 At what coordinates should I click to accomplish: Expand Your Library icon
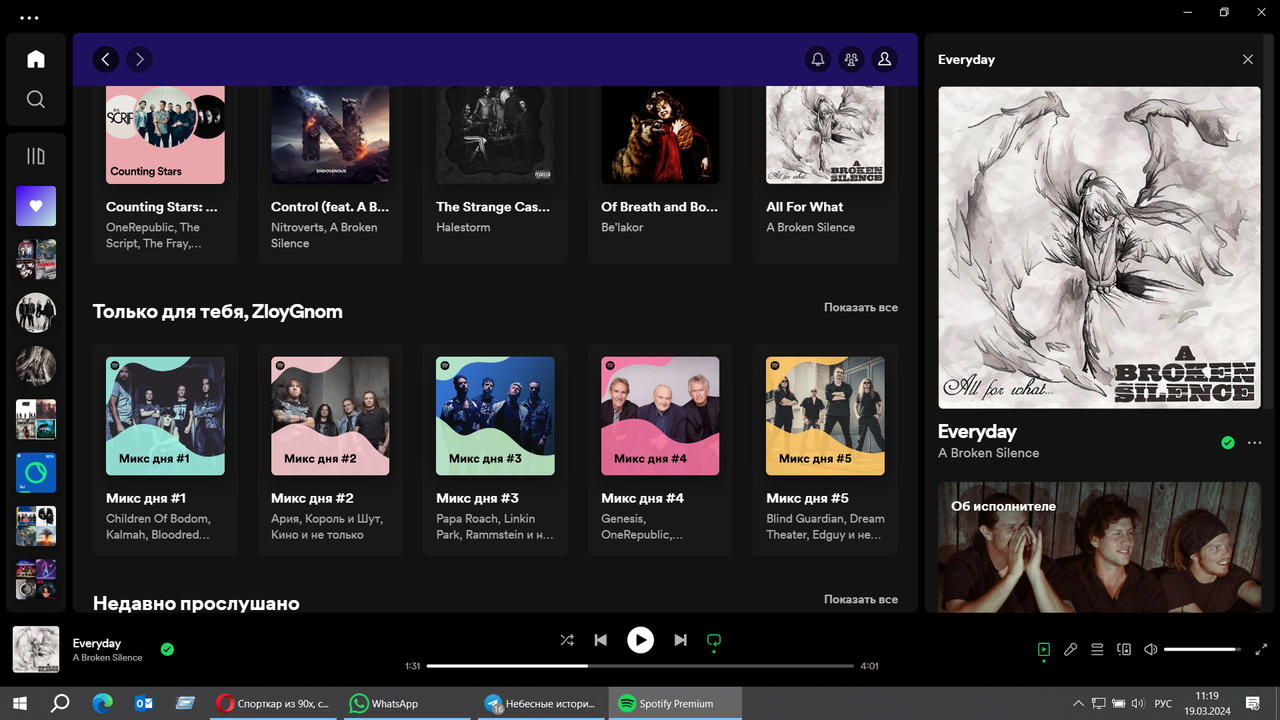pyautogui.click(x=36, y=156)
